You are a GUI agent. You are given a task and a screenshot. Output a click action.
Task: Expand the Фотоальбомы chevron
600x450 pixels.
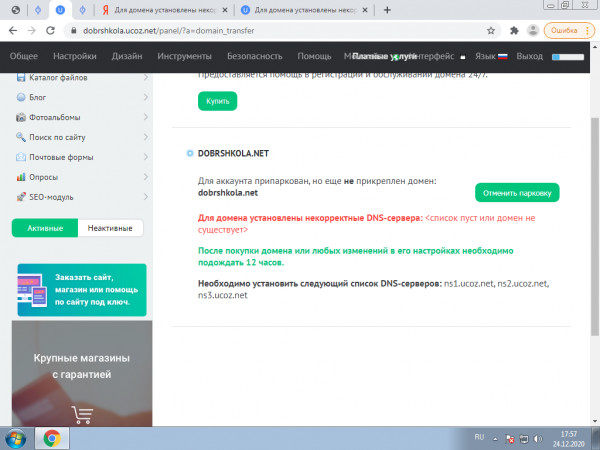click(146, 117)
